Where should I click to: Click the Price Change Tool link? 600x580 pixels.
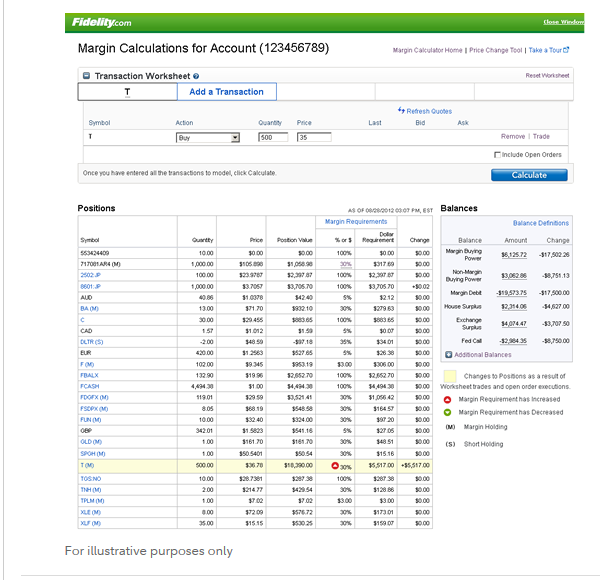coord(496,50)
